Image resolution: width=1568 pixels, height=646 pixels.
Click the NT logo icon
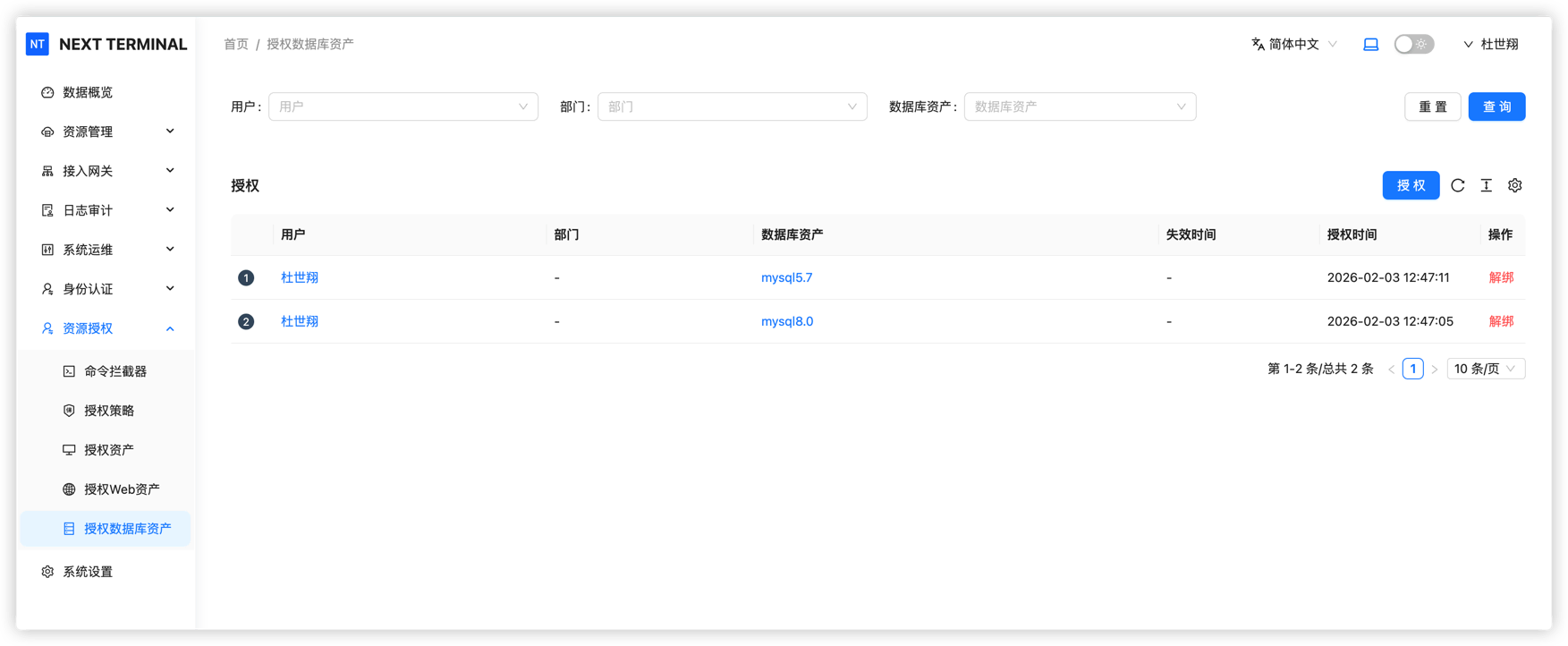coord(38,44)
